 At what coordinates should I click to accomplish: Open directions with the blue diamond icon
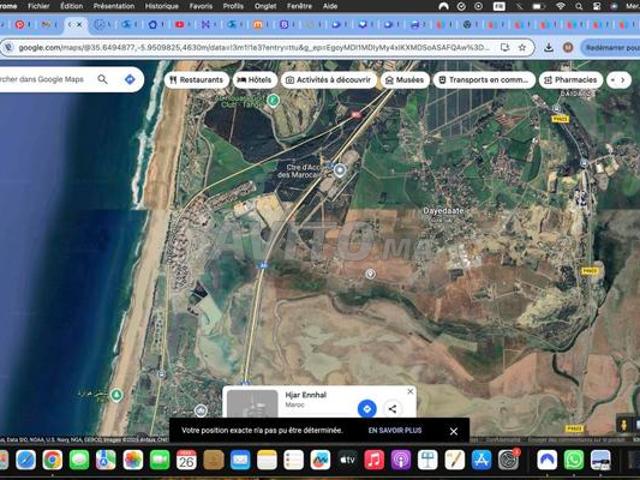coord(130,79)
